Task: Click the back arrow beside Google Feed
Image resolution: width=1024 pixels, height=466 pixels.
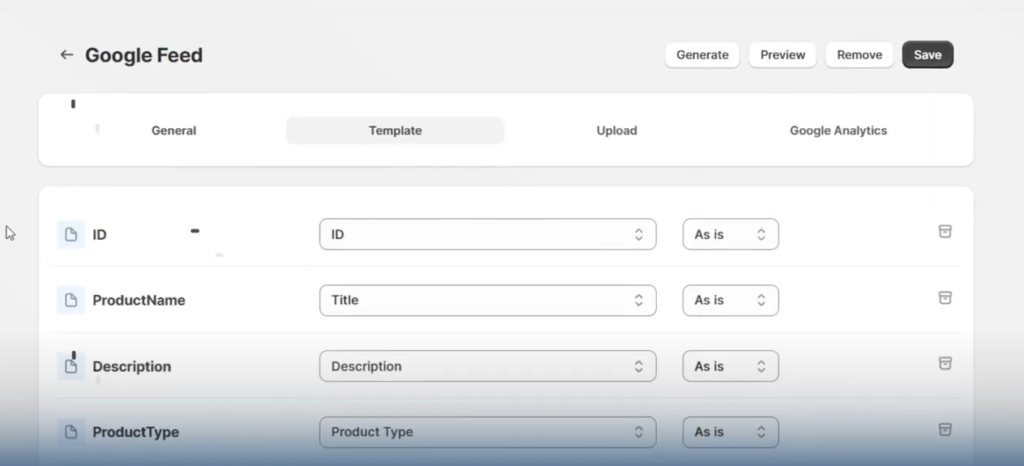Action: [66, 55]
